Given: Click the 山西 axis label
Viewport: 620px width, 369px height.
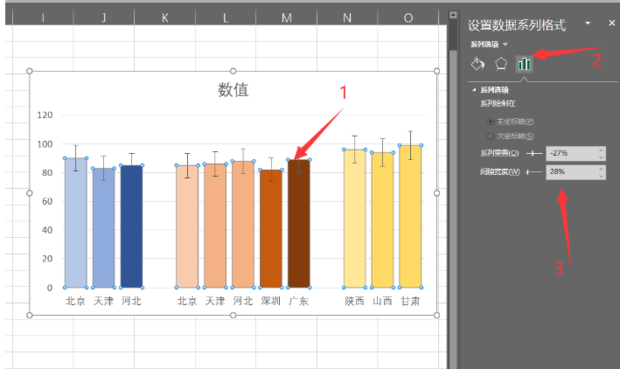Looking at the screenshot, I should pos(382,301).
